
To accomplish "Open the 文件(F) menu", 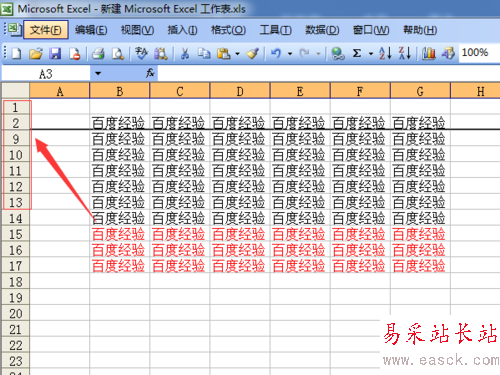I will point(46,30).
